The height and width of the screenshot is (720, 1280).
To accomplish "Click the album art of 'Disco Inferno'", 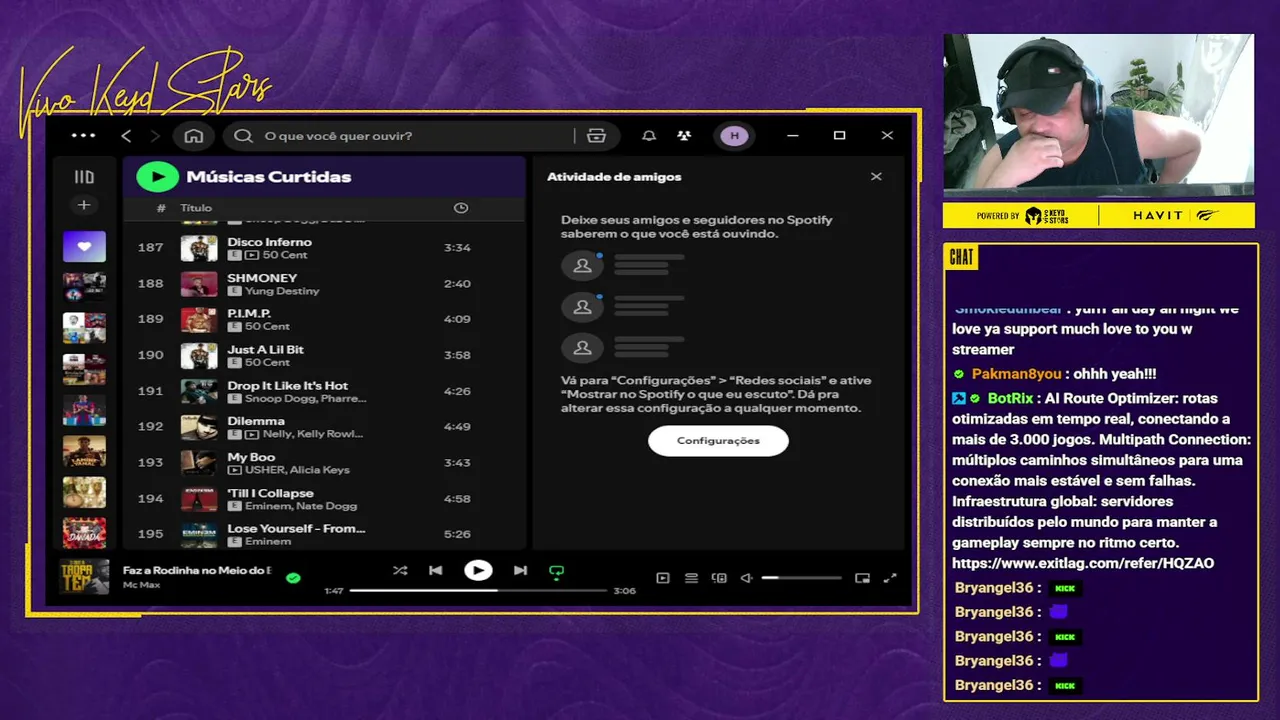I will pos(199,248).
